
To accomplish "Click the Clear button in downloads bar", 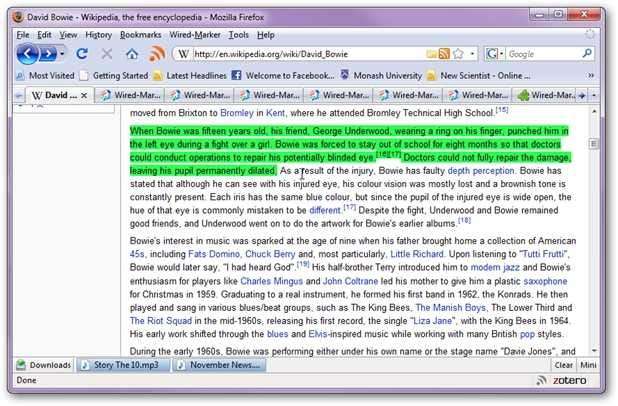I will 563,365.
